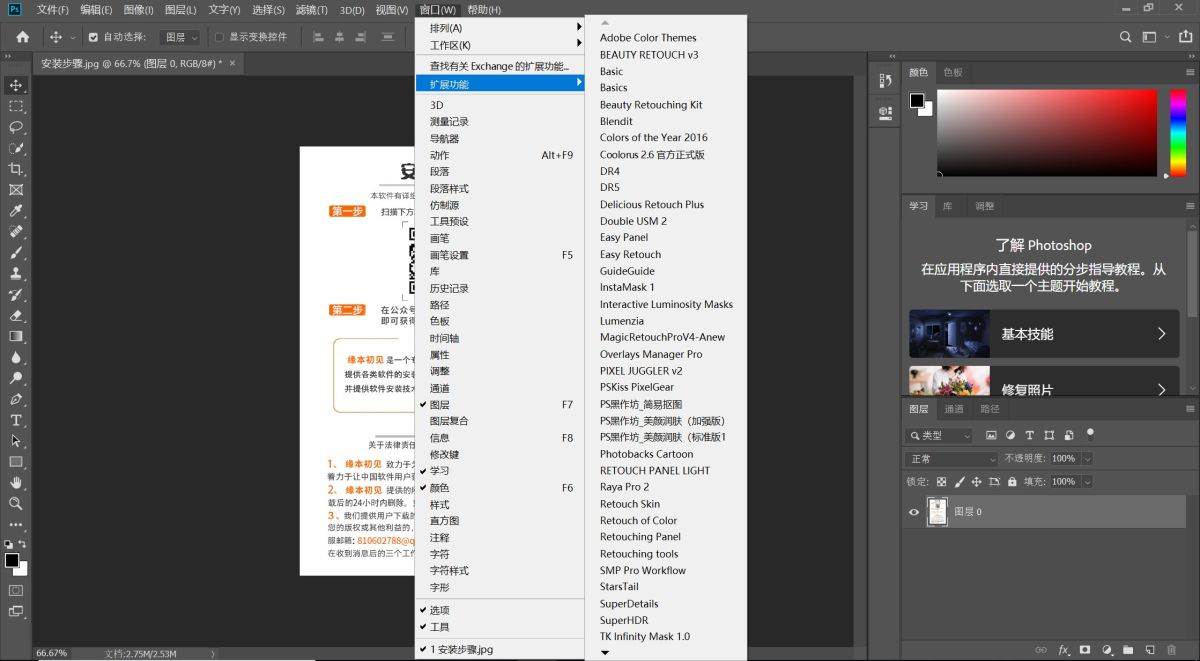Select the Path Selection tool
This screenshot has width=1200, height=661.
[x=16, y=441]
